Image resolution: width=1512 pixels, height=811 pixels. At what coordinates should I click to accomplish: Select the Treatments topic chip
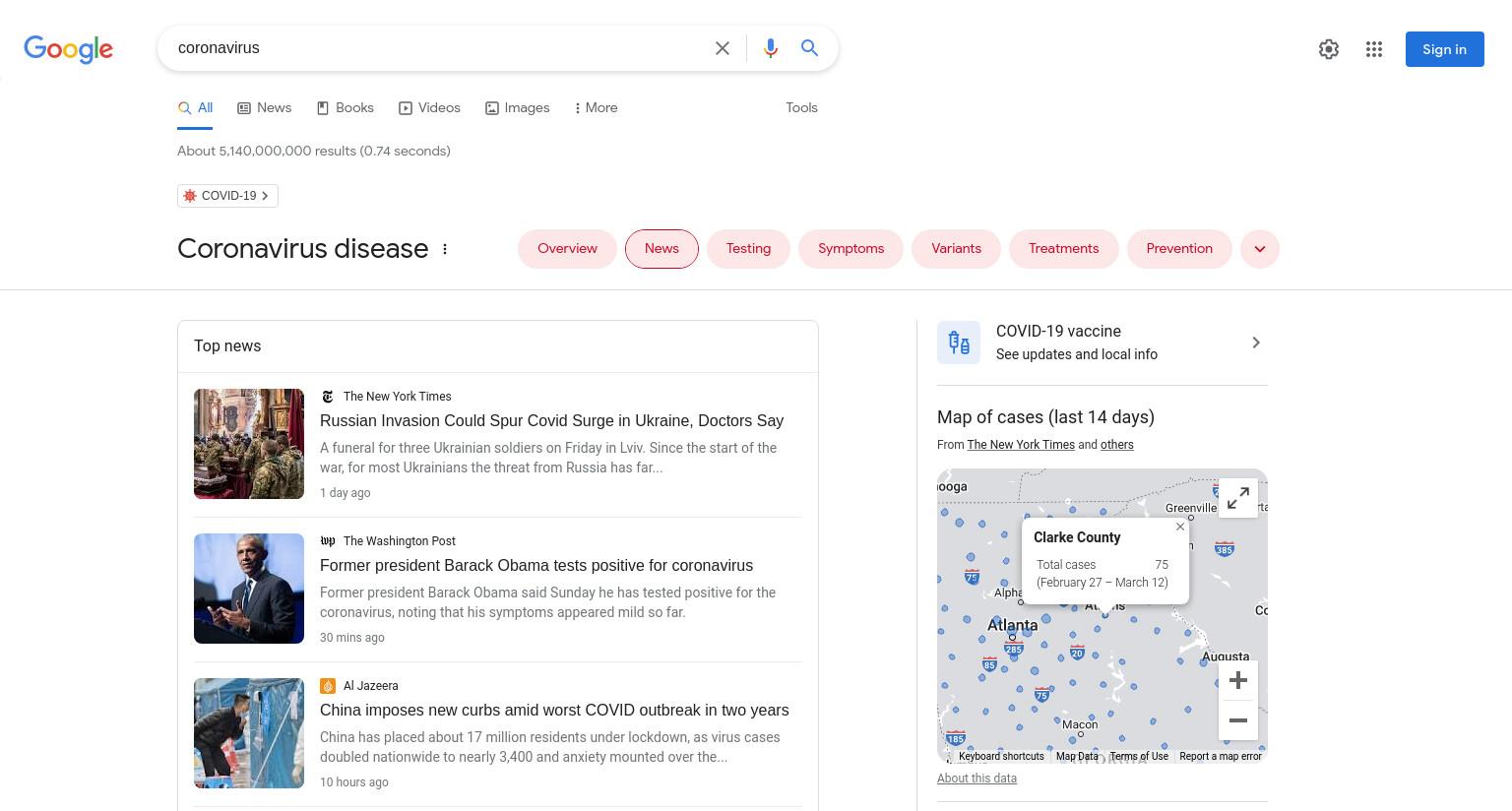1063,249
